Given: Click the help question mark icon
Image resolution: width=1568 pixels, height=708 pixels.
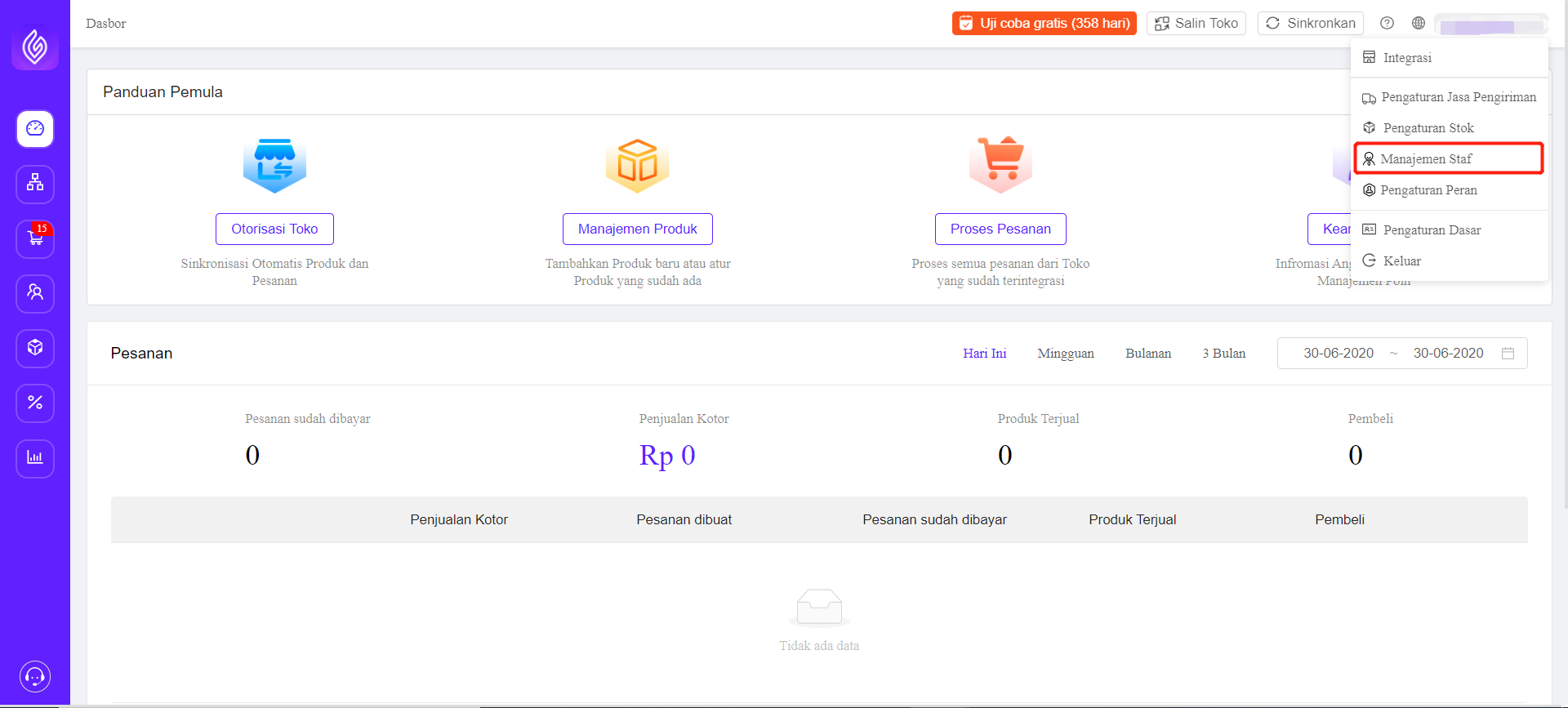Looking at the screenshot, I should tap(1387, 23).
